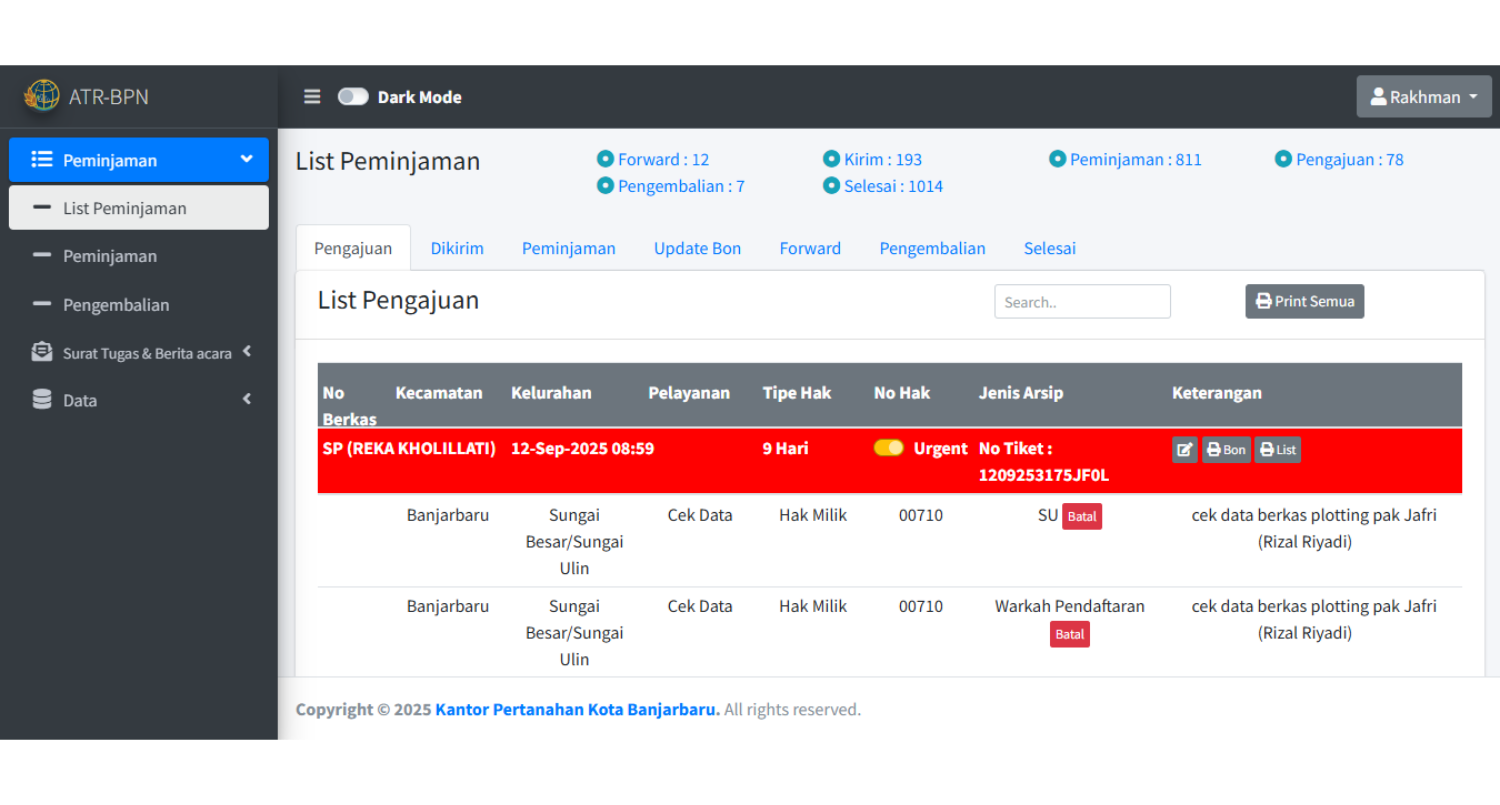The height and width of the screenshot is (805, 1500).
Task: Click the edit icon in red row
Action: pos(1184,450)
